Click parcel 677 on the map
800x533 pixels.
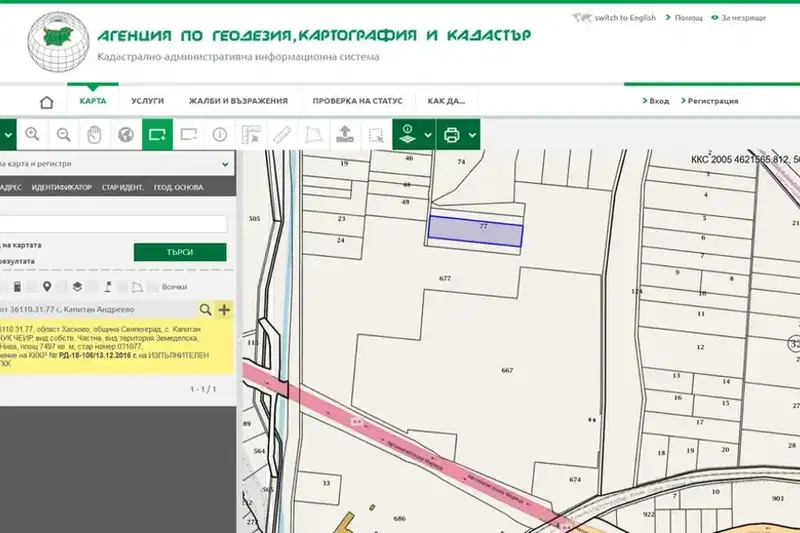coord(445,278)
